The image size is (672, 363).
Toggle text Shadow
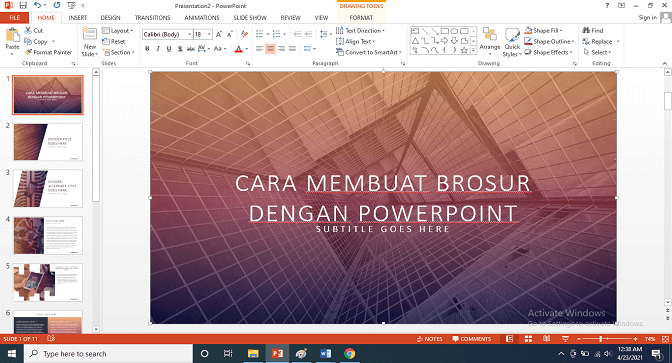point(180,48)
